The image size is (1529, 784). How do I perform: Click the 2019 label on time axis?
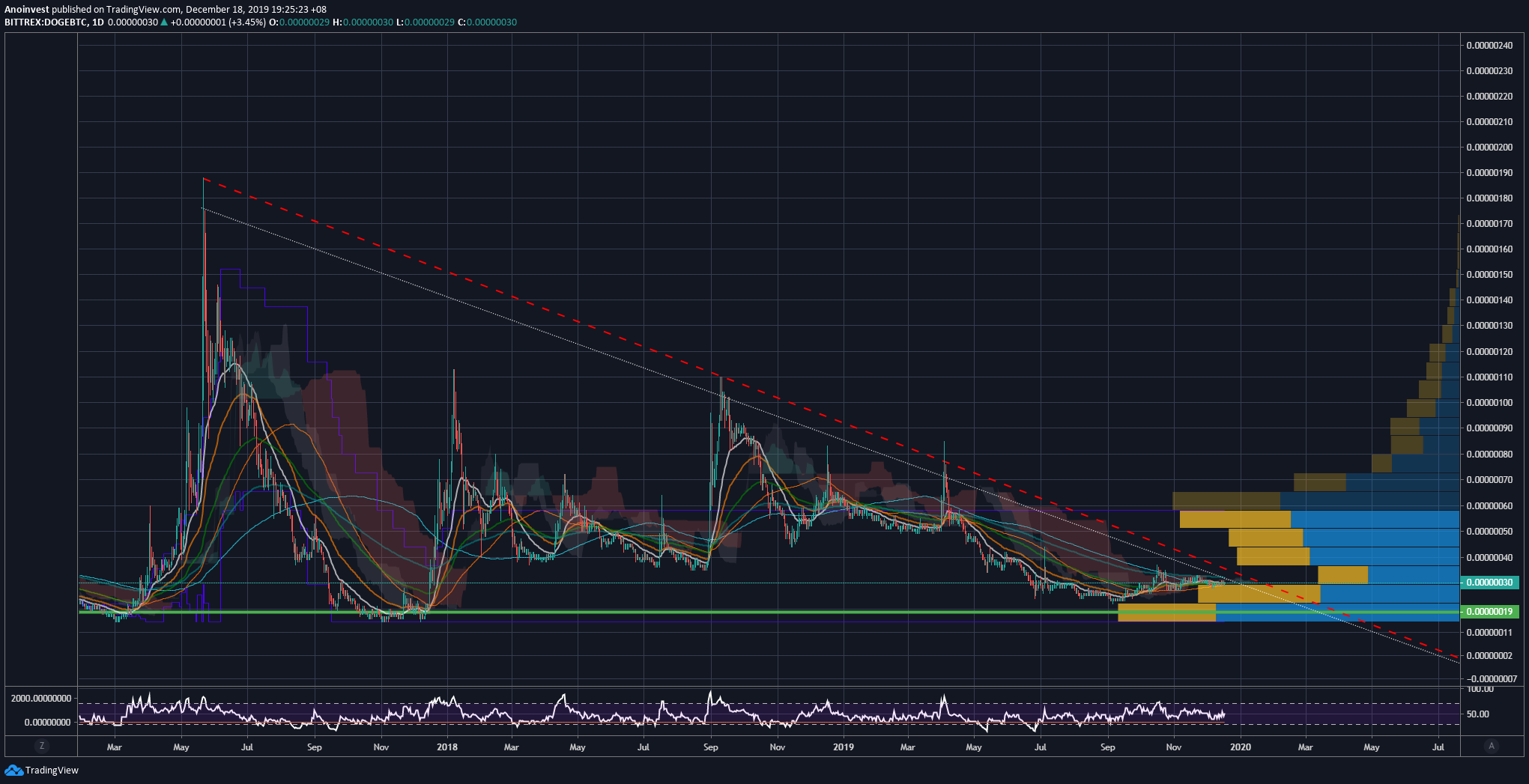point(844,747)
